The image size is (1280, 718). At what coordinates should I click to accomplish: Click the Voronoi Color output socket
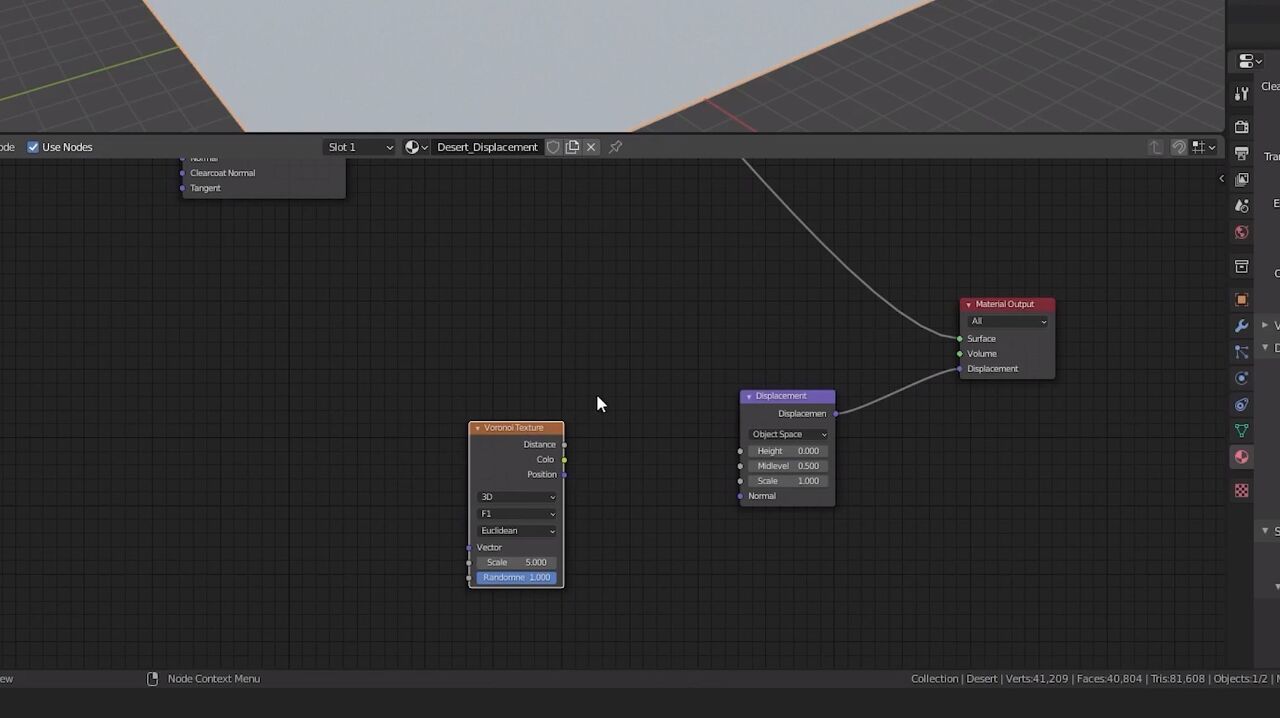pyautogui.click(x=564, y=460)
